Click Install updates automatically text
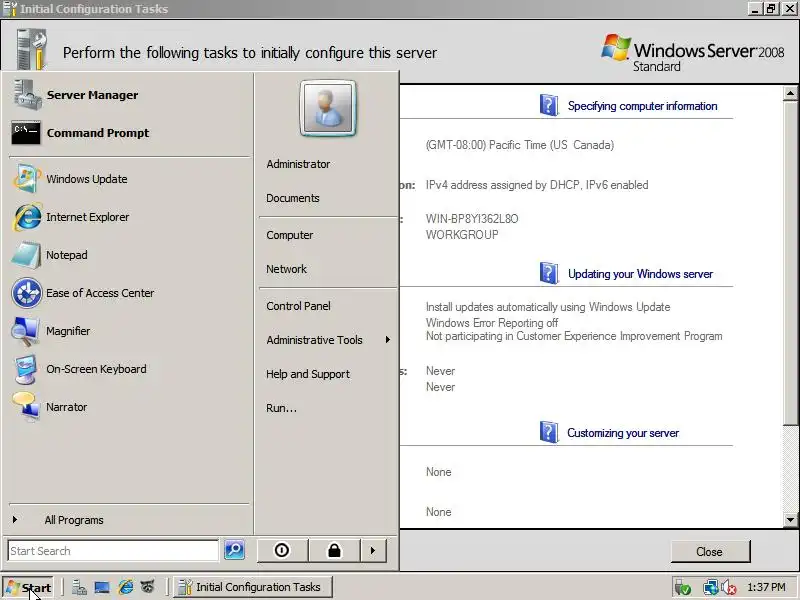The width and height of the screenshot is (800, 600). tap(548, 307)
